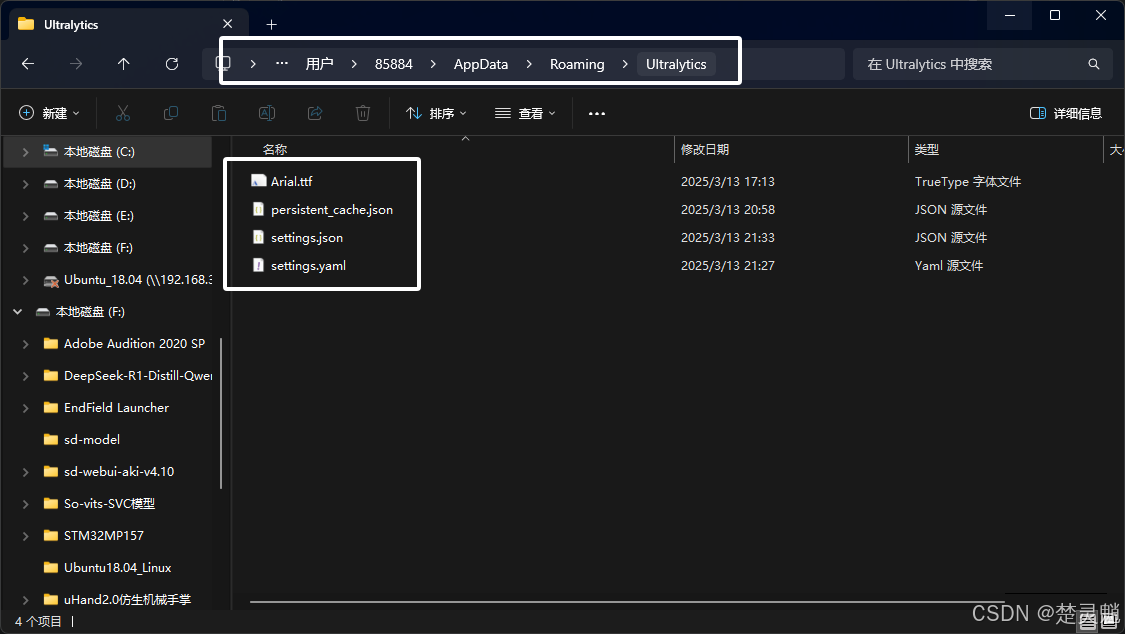
Task: Click the forward navigation arrow
Action: coord(76,64)
